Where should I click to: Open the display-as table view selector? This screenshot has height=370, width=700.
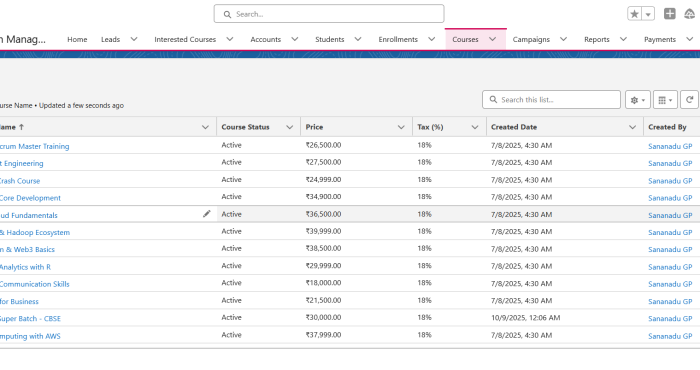[665, 100]
